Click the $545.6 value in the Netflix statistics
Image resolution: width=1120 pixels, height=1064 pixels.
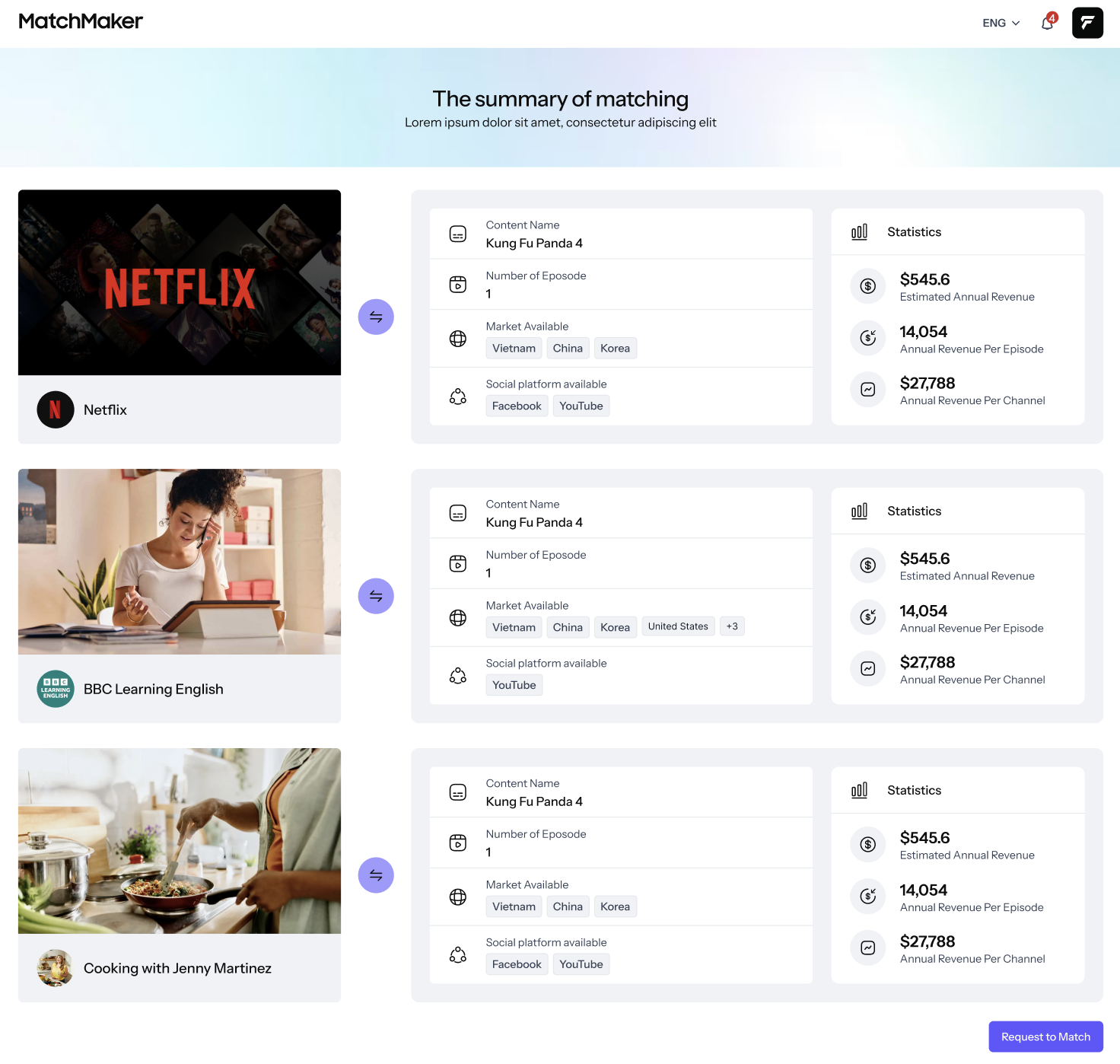pos(924,280)
